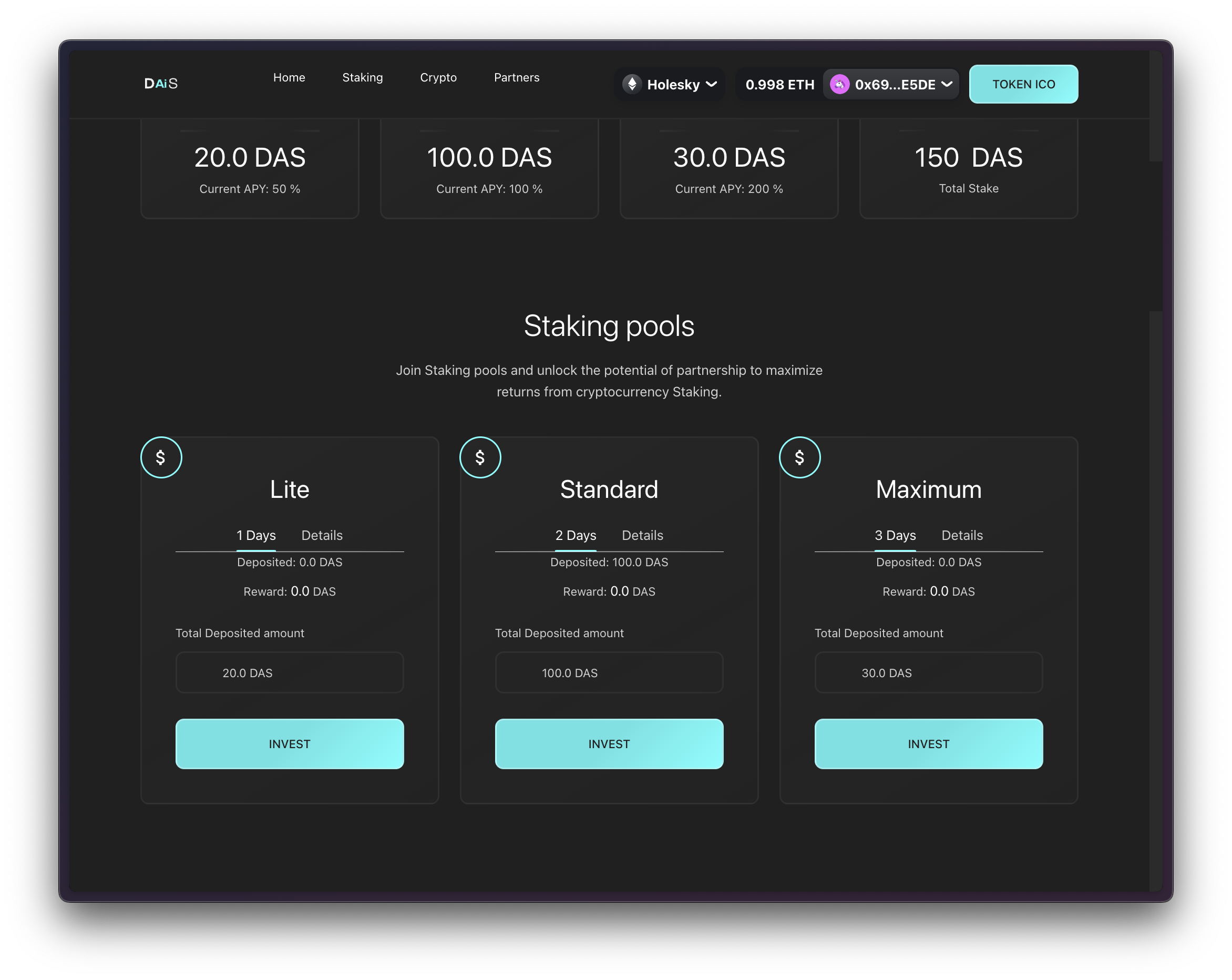Open the Home menu item
This screenshot has height=980, width=1232.
pos(289,77)
